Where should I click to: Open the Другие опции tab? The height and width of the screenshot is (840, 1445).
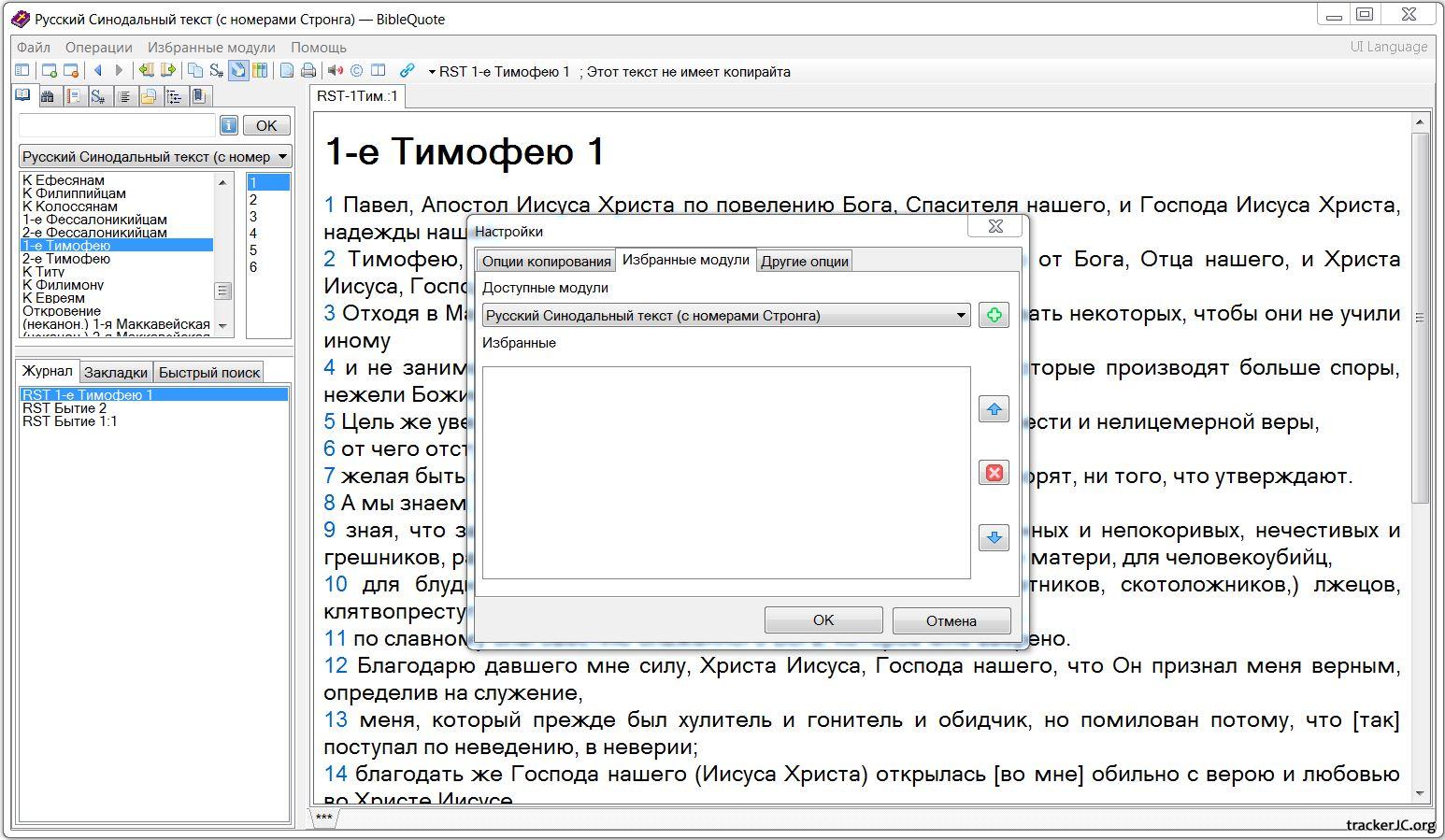(x=804, y=262)
